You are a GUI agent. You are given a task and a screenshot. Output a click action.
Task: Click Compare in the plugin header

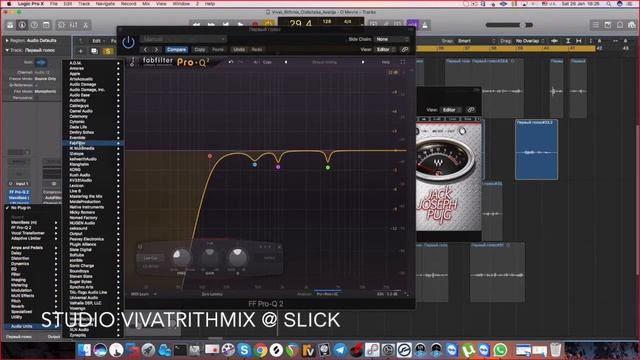pyautogui.click(x=176, y=49)
